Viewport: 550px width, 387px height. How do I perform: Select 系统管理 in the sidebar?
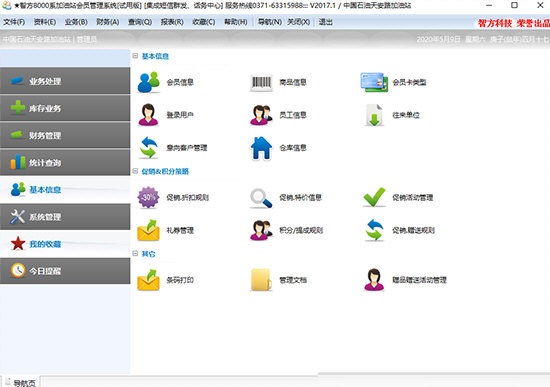pyautogui.click(x=65, y=217)
